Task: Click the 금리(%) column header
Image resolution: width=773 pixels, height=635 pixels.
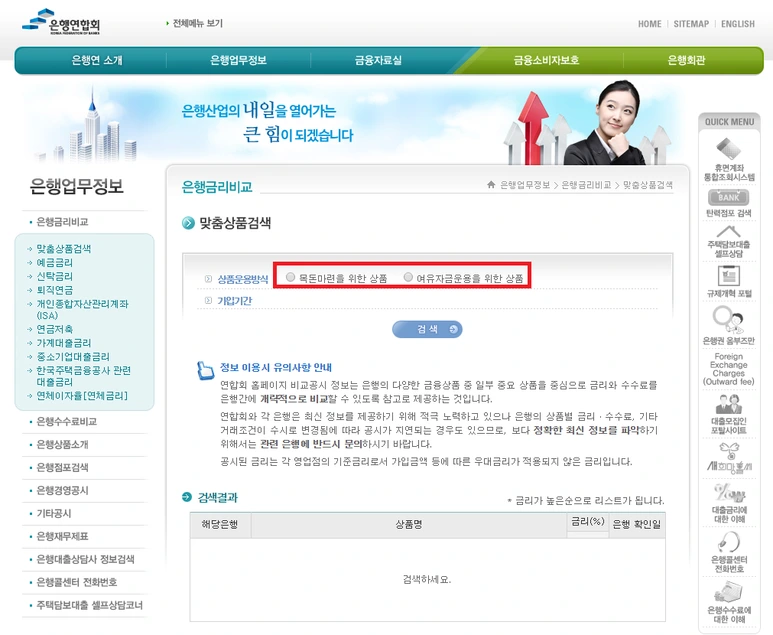Action: coord(588,522)
